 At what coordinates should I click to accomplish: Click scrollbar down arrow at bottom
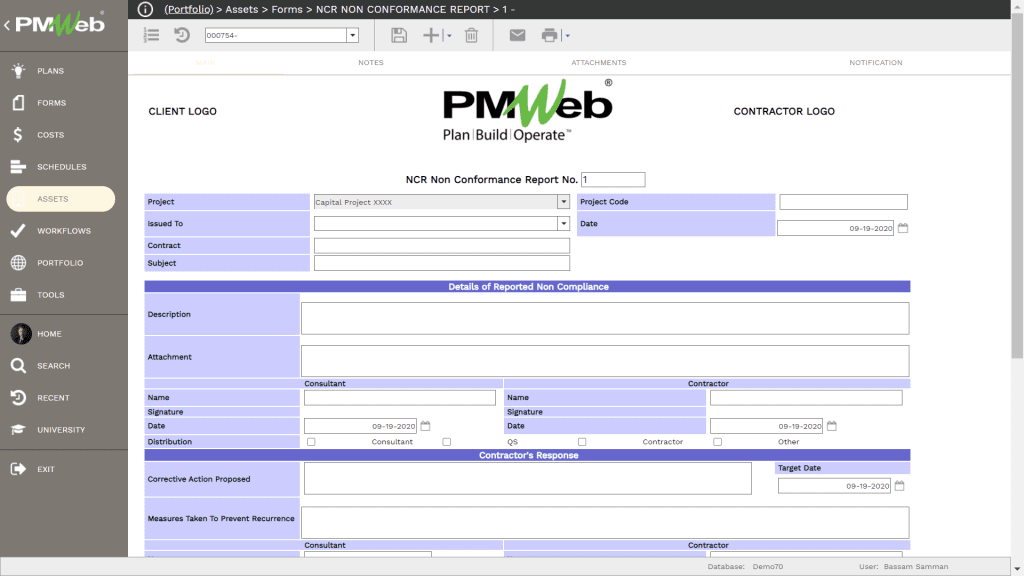click(1017, 569)
